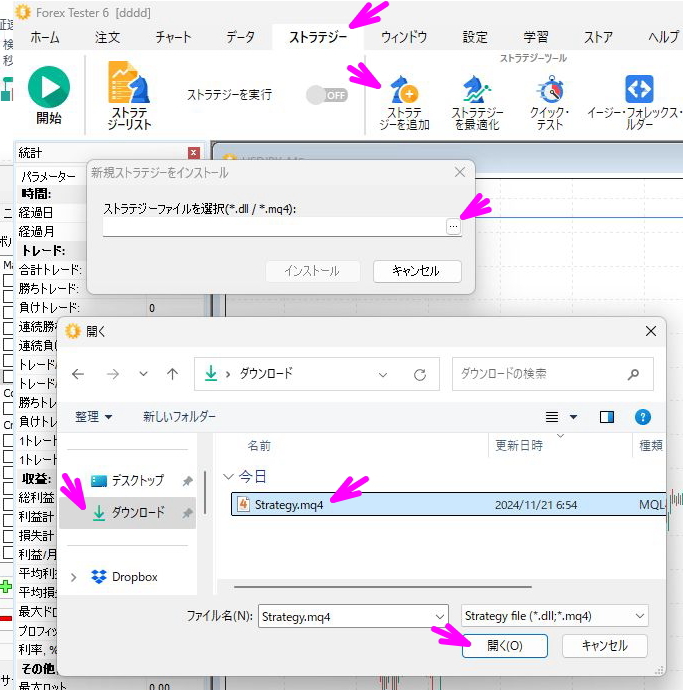Refresh the ダウンロード folder view
The width and height of the screenshot is (683, 690).
(x=420, y=375)
